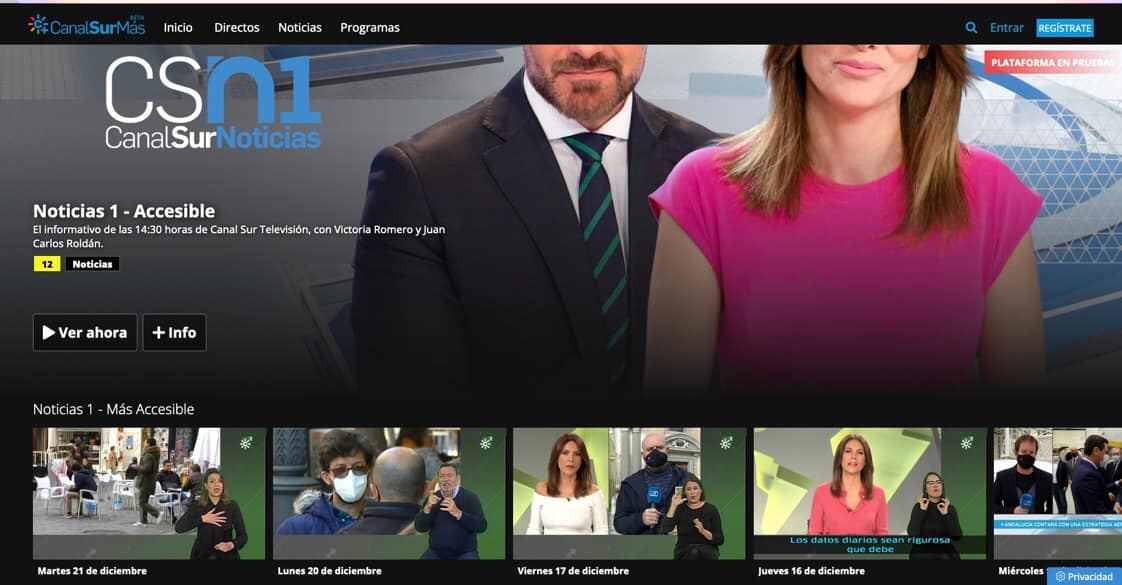
Task: Click the yellow 12 age rating badge
Action: tap(47, 264)
